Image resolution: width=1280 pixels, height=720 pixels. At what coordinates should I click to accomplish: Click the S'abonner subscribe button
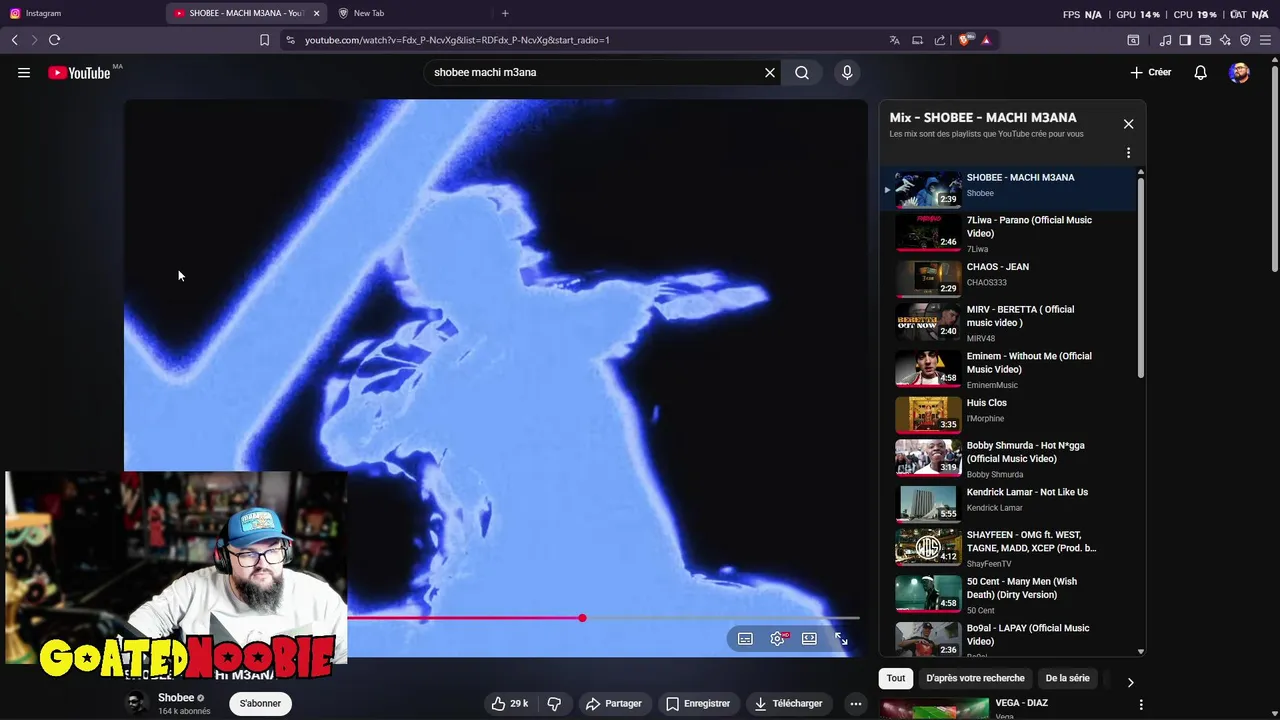260,703
